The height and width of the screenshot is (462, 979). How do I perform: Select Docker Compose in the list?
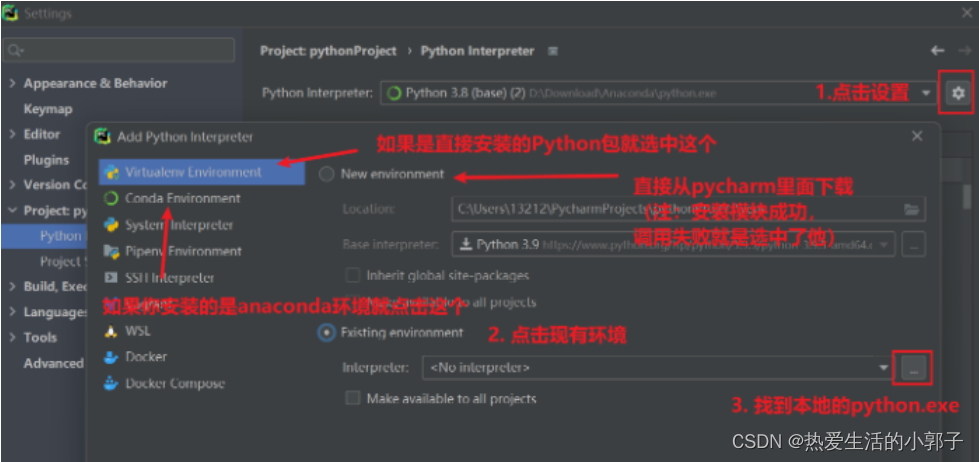(x=175, y=383)
